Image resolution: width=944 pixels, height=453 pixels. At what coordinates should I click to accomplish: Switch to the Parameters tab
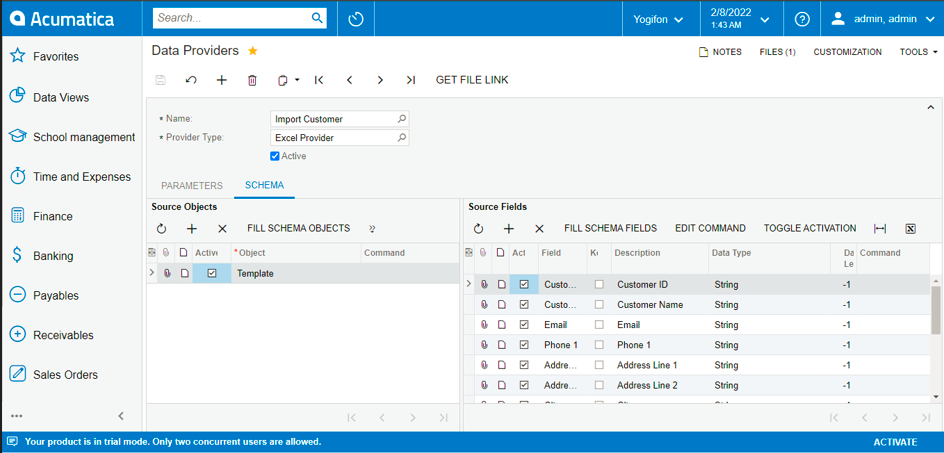(x=192, y=186)
